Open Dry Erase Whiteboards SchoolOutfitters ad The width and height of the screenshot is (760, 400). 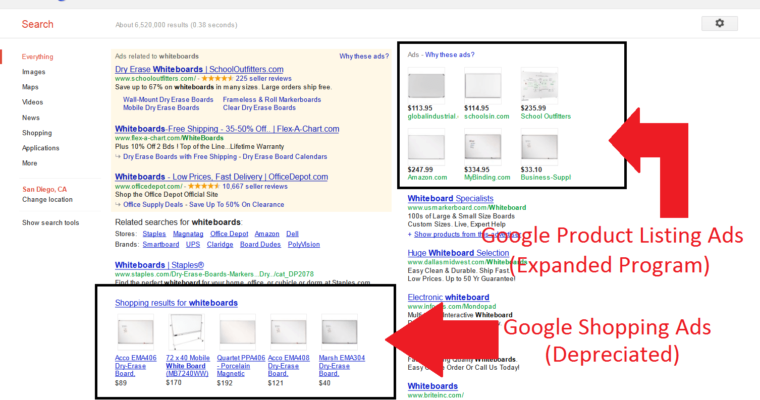point(199,69)
